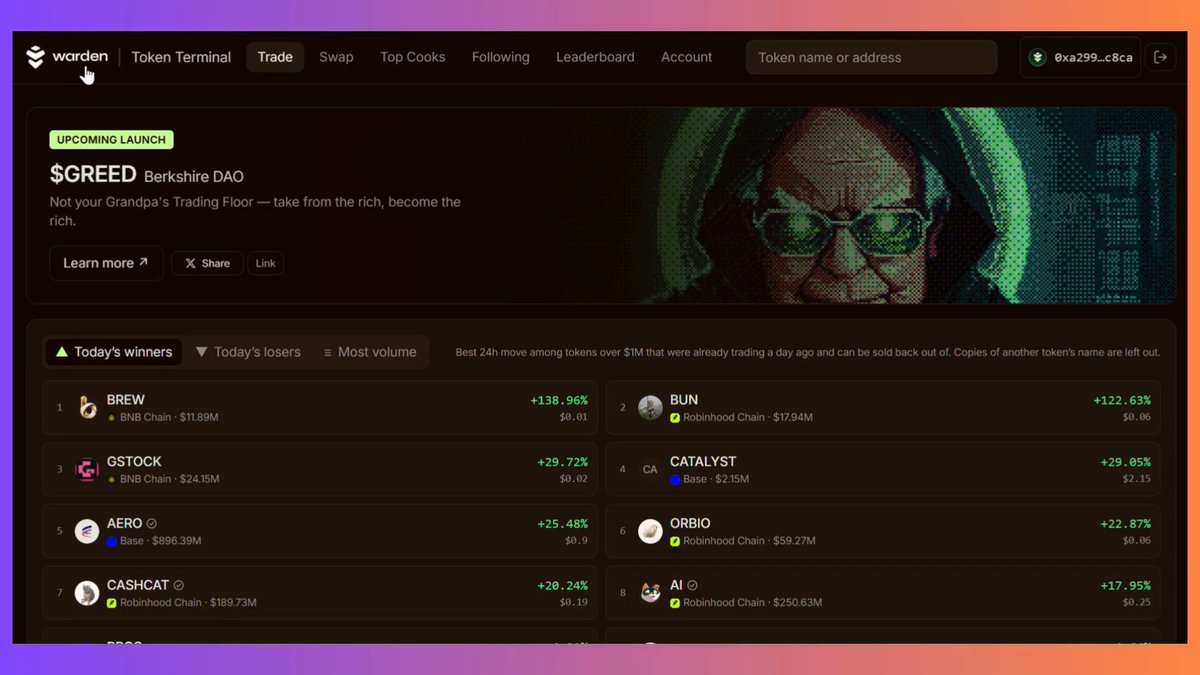Viewport: 1200px width, 675px height.
Task: Open the CASHCAT token icon
Action: (87, 593)
